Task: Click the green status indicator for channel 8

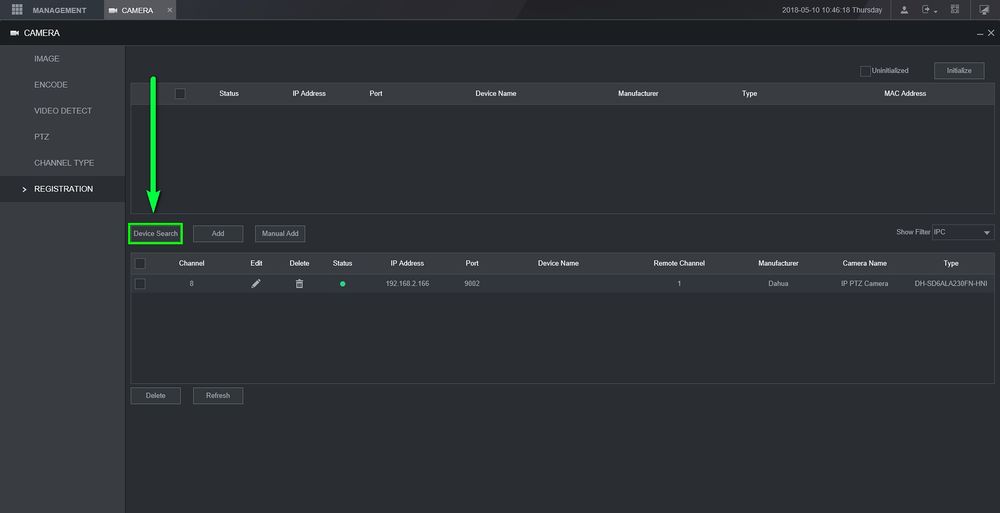Action: (342, 284)
